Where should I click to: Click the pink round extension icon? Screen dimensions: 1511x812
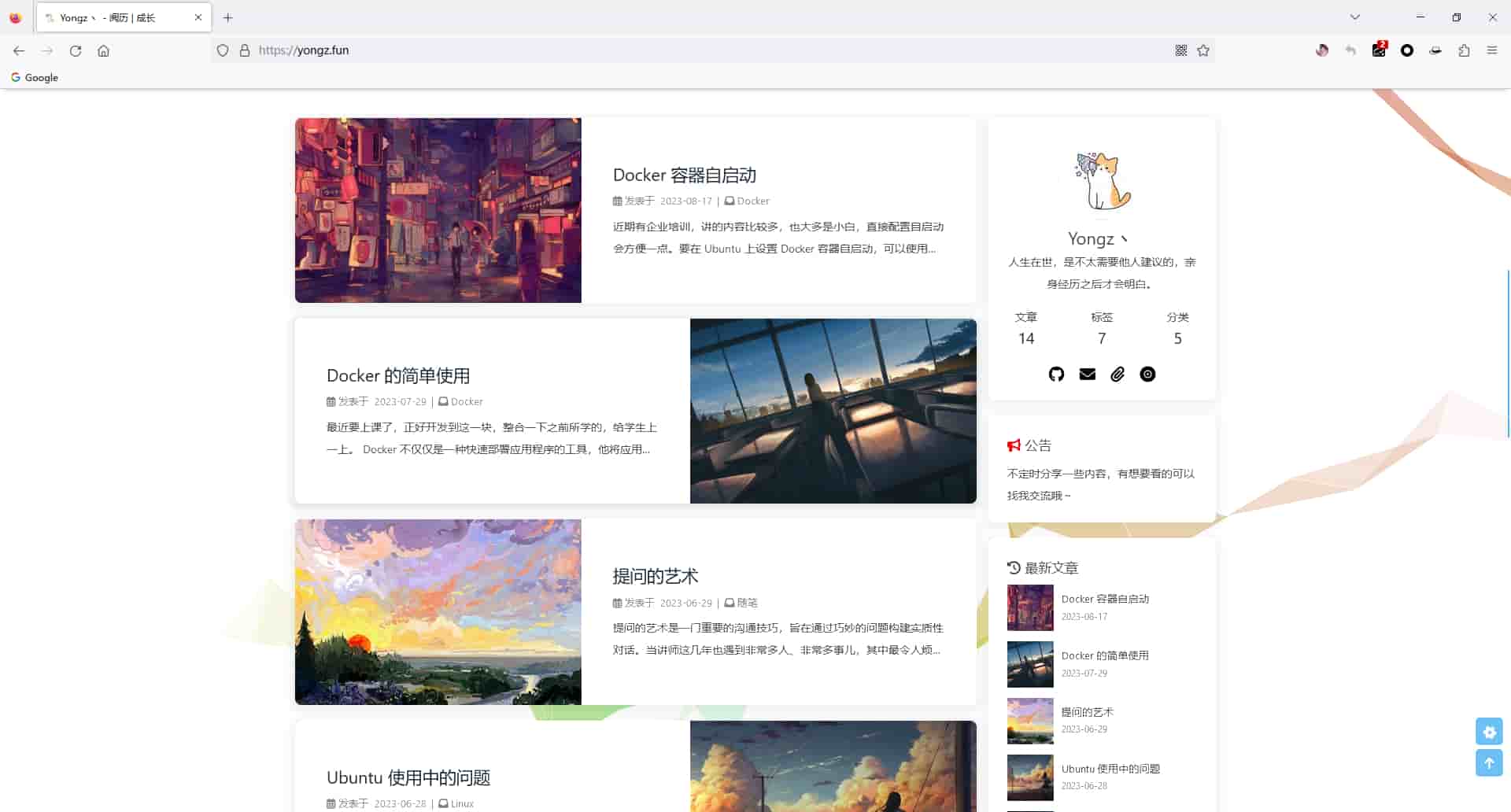click(1322, 50)
